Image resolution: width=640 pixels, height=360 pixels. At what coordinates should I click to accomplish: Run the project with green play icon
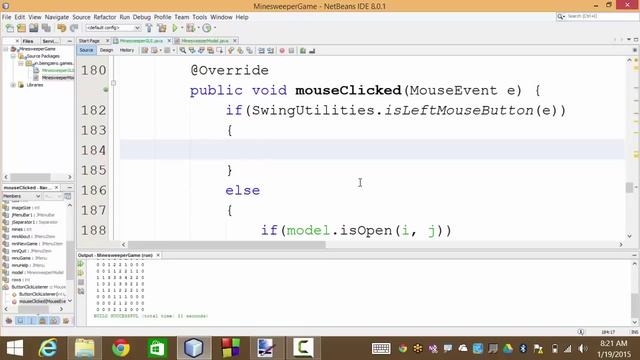point(175,28)
